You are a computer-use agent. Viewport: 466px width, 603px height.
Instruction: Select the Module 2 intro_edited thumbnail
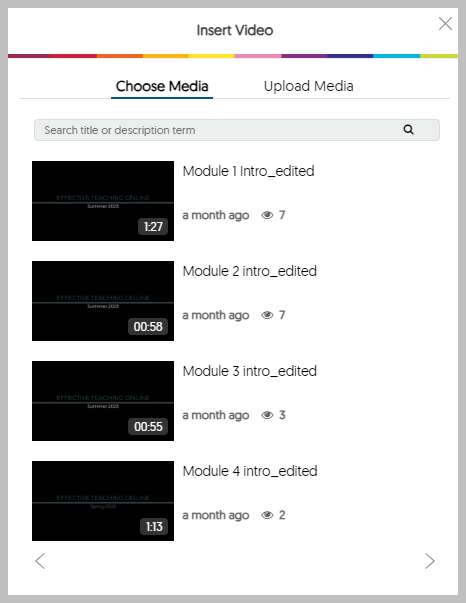[103, 301]
